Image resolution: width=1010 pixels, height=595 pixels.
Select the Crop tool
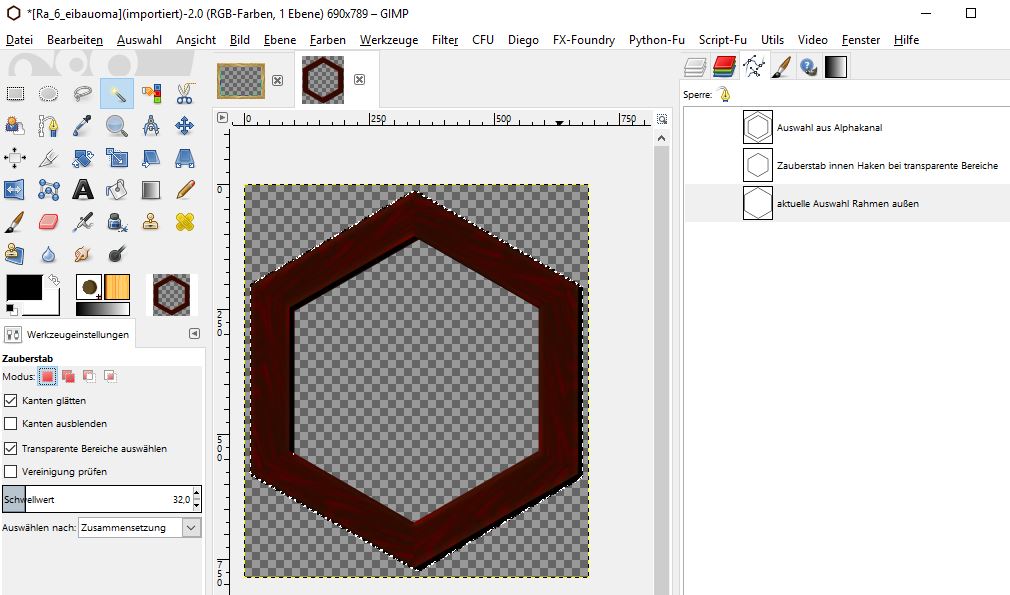tap(49, 158)
